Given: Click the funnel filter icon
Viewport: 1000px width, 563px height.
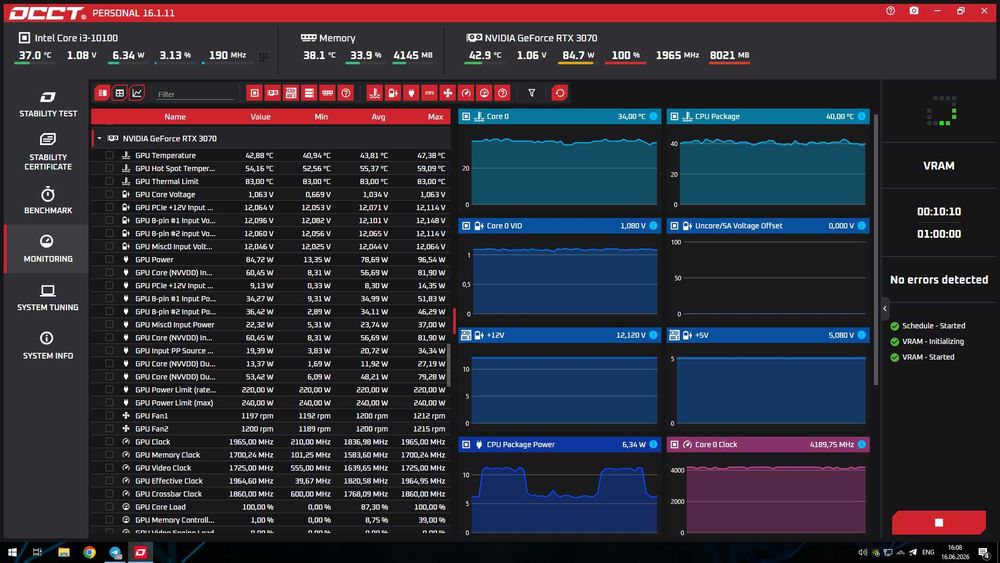Looking at the screenshot, I should coord(531,93).
